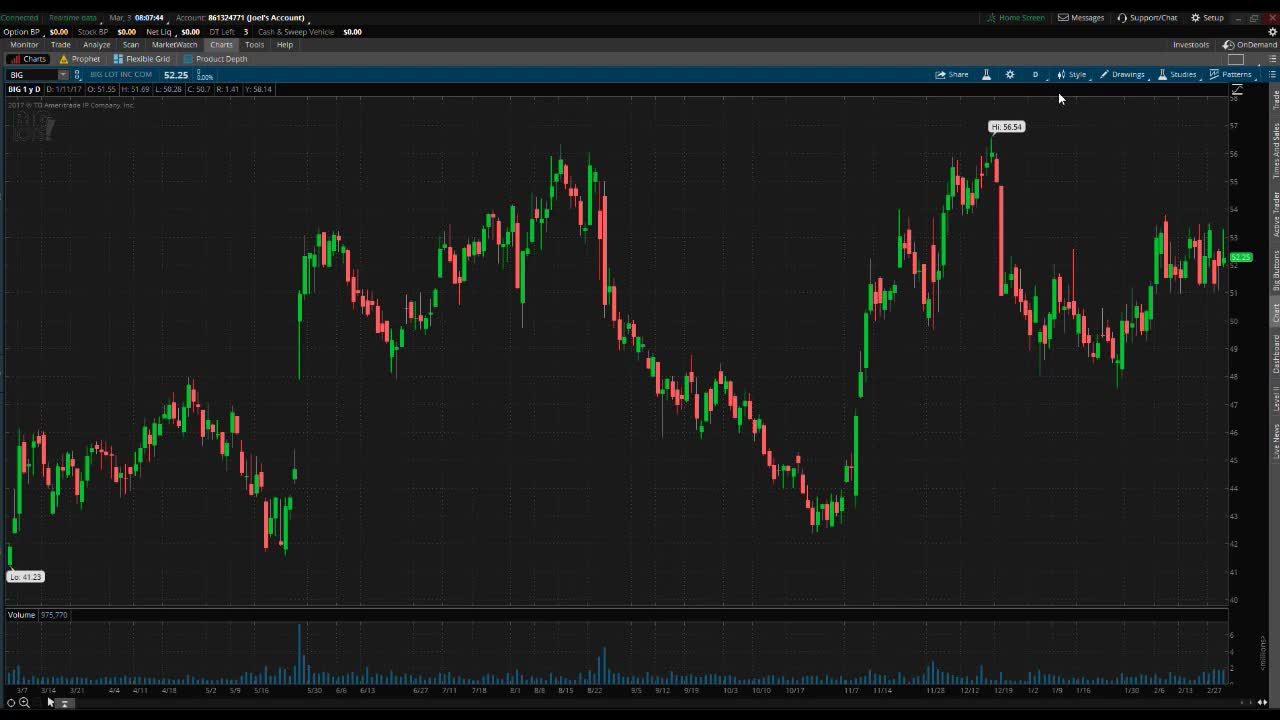Launch OnDemand mode
Image resolution: width=1280 pixels, height=720 pixels.
pyautogui.click(x=1250, y=45)
